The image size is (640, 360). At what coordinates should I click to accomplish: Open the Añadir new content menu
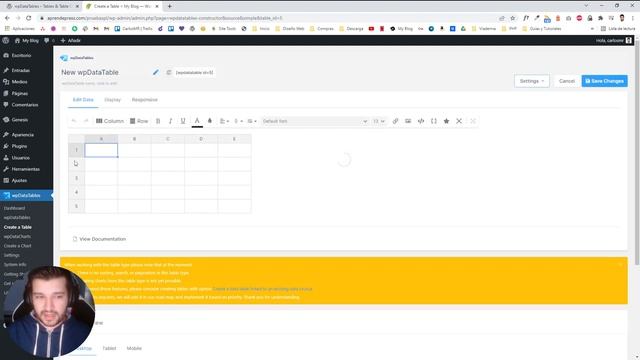point(71,40)
